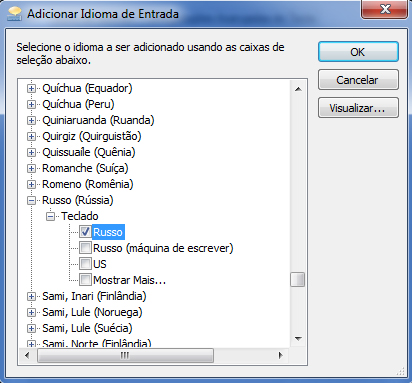Tick the Mostrar Mais... checkbox
Image resolution: width=412 pixels, height=383 pixels.
[x=85, y=280]
